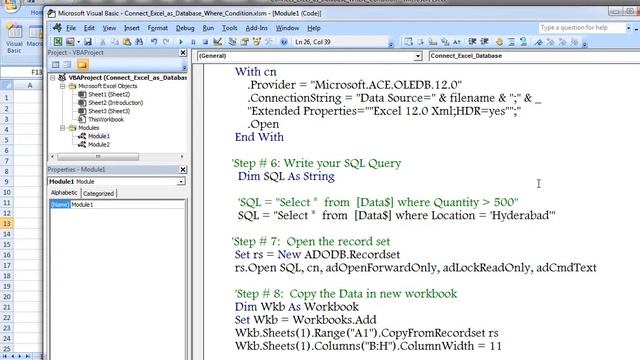Open the View menu
Image resolution: width=640 pixels, height=360 pixels.
[109, 28]
